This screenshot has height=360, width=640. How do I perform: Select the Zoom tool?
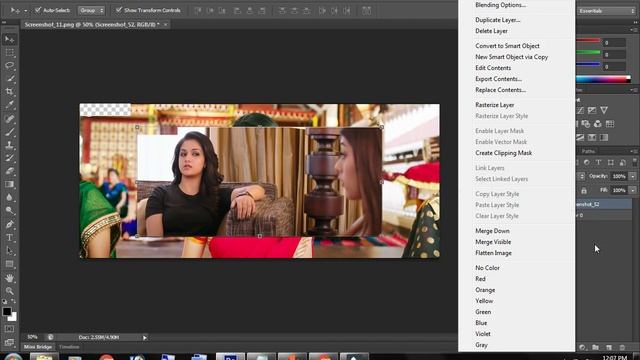point(9,291)
